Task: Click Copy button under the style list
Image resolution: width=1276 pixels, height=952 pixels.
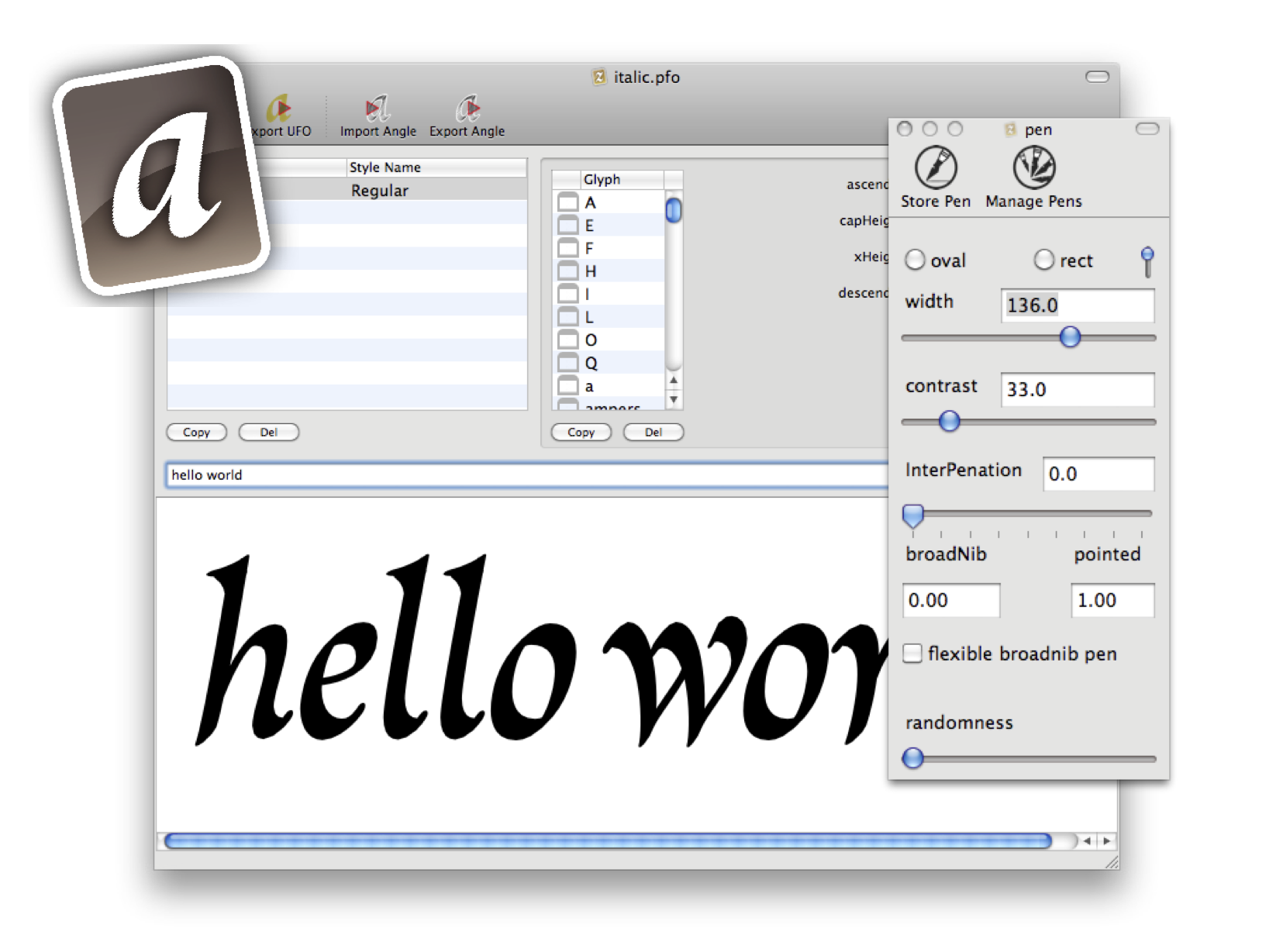Action: click(196, 433)
